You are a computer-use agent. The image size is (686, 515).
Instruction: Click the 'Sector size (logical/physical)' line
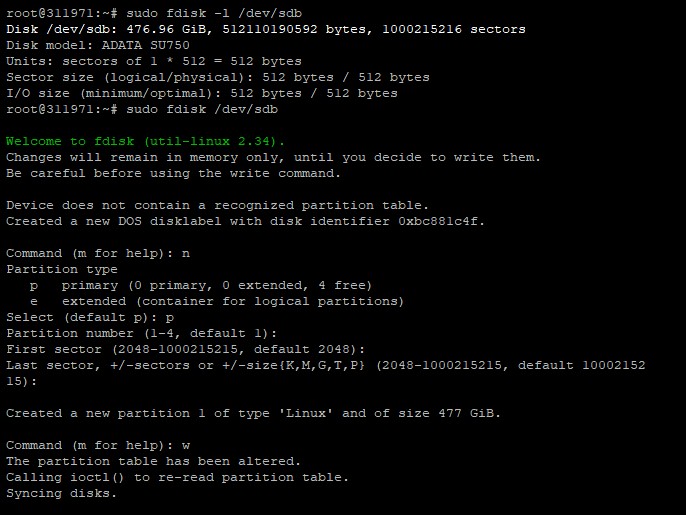[x=217, y=77]
